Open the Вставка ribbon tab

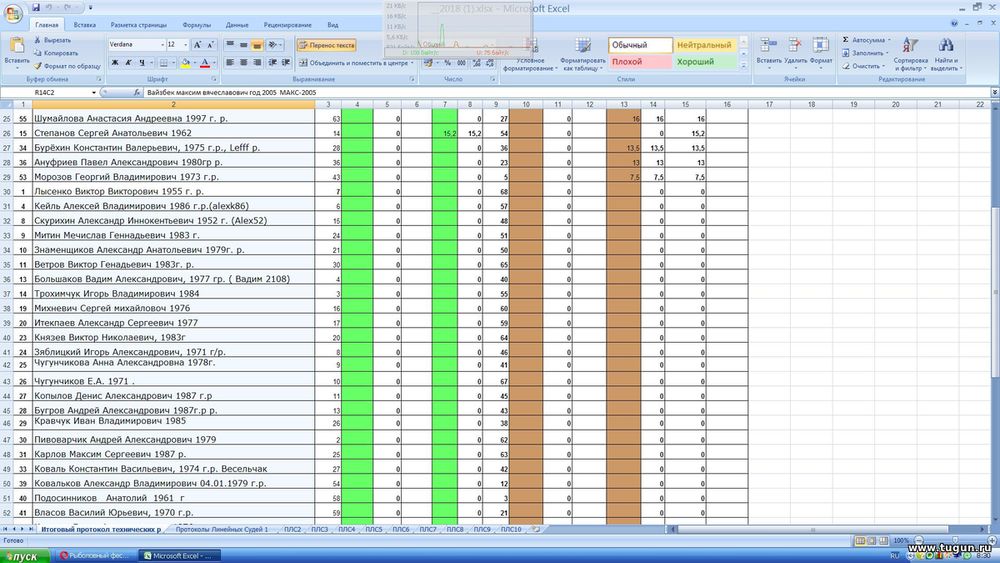tap(85, 25)
